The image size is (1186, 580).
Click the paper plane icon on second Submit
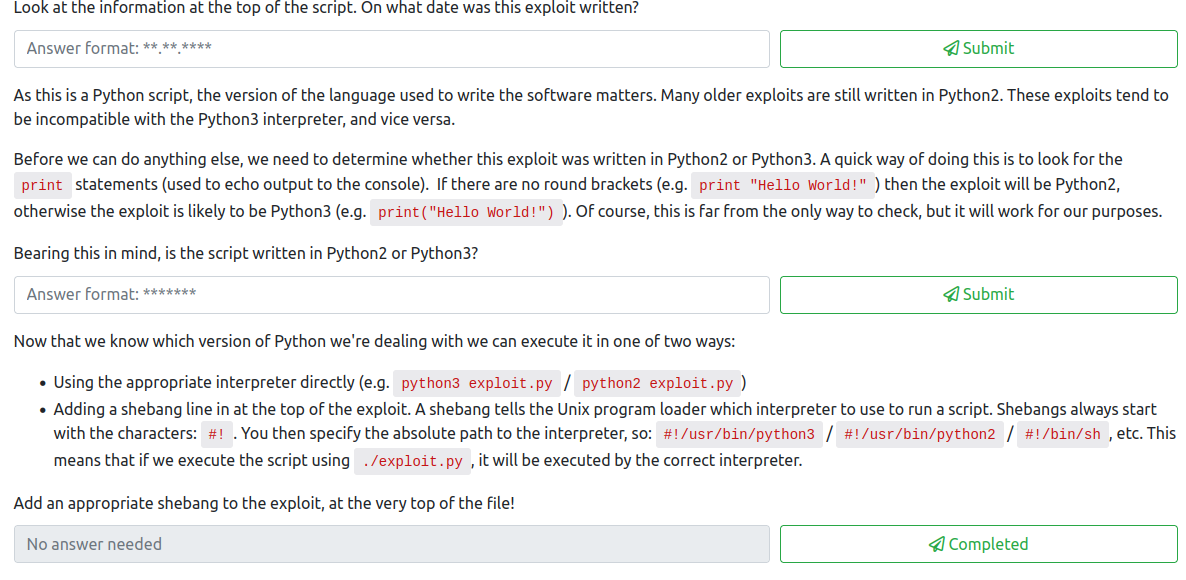[951, 295]
